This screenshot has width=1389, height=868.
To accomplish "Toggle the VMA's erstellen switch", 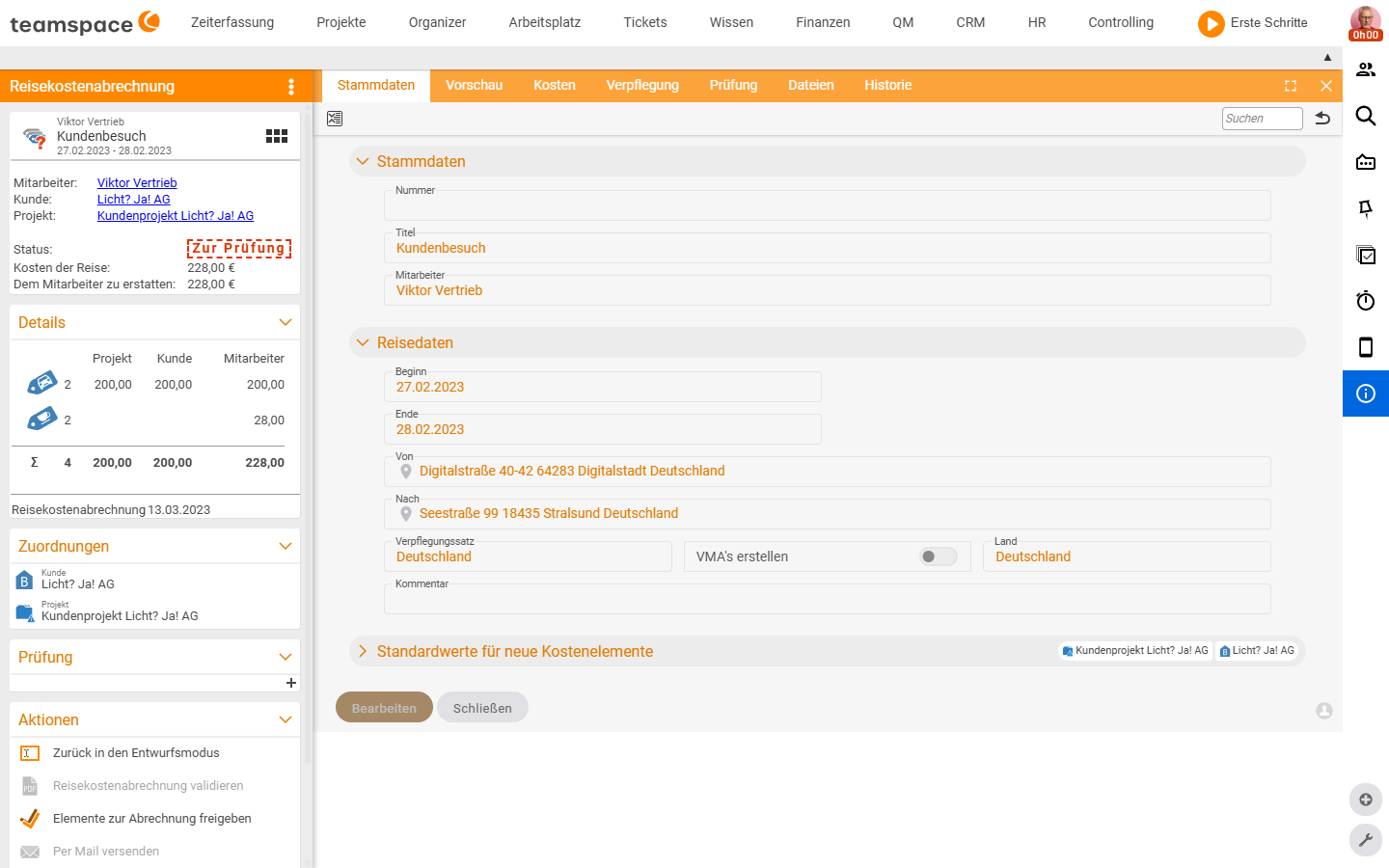I will tap(938, 556).
